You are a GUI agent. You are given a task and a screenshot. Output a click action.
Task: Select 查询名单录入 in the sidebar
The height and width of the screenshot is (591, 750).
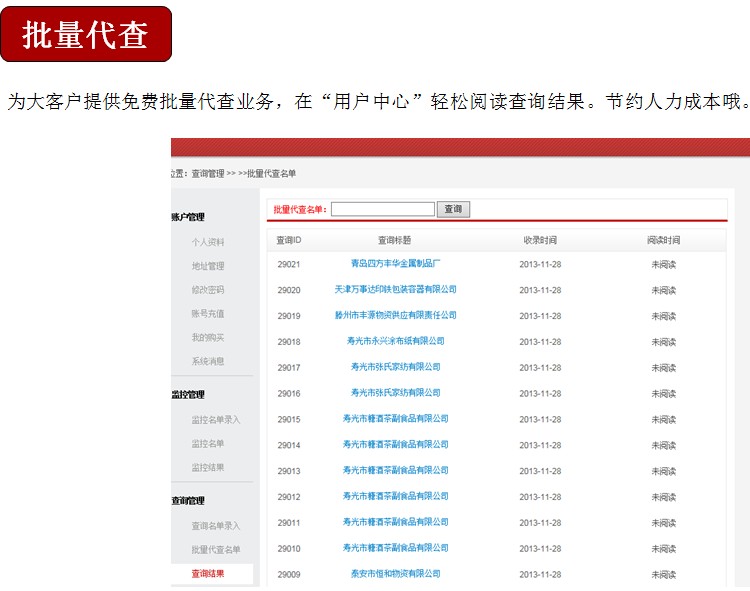coord(216,526)
